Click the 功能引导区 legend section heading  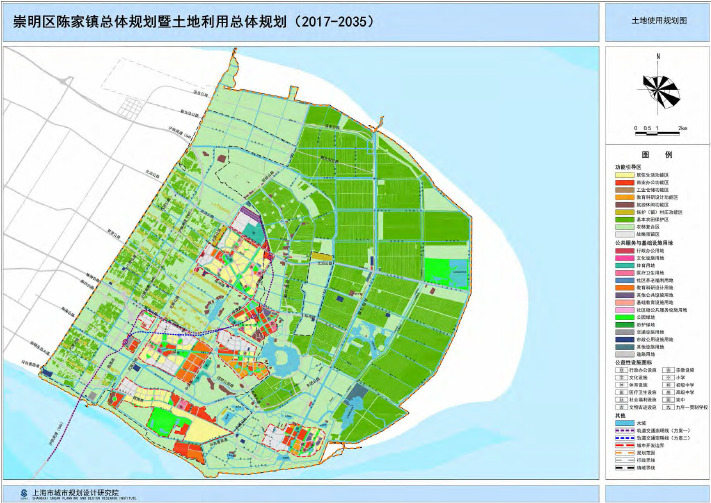pyautogui.click(x=628, y=167)
